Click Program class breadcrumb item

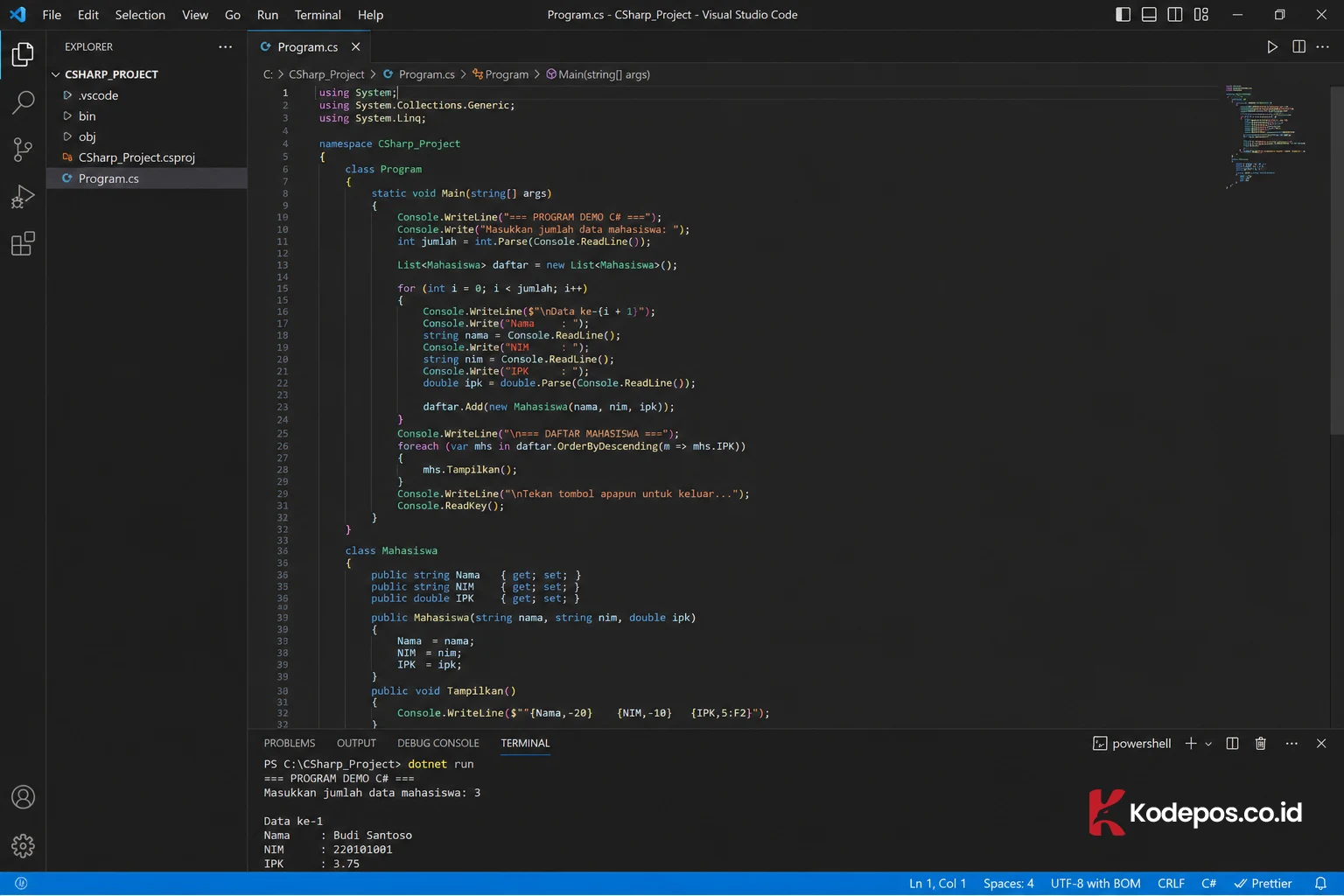coord(500,75)
